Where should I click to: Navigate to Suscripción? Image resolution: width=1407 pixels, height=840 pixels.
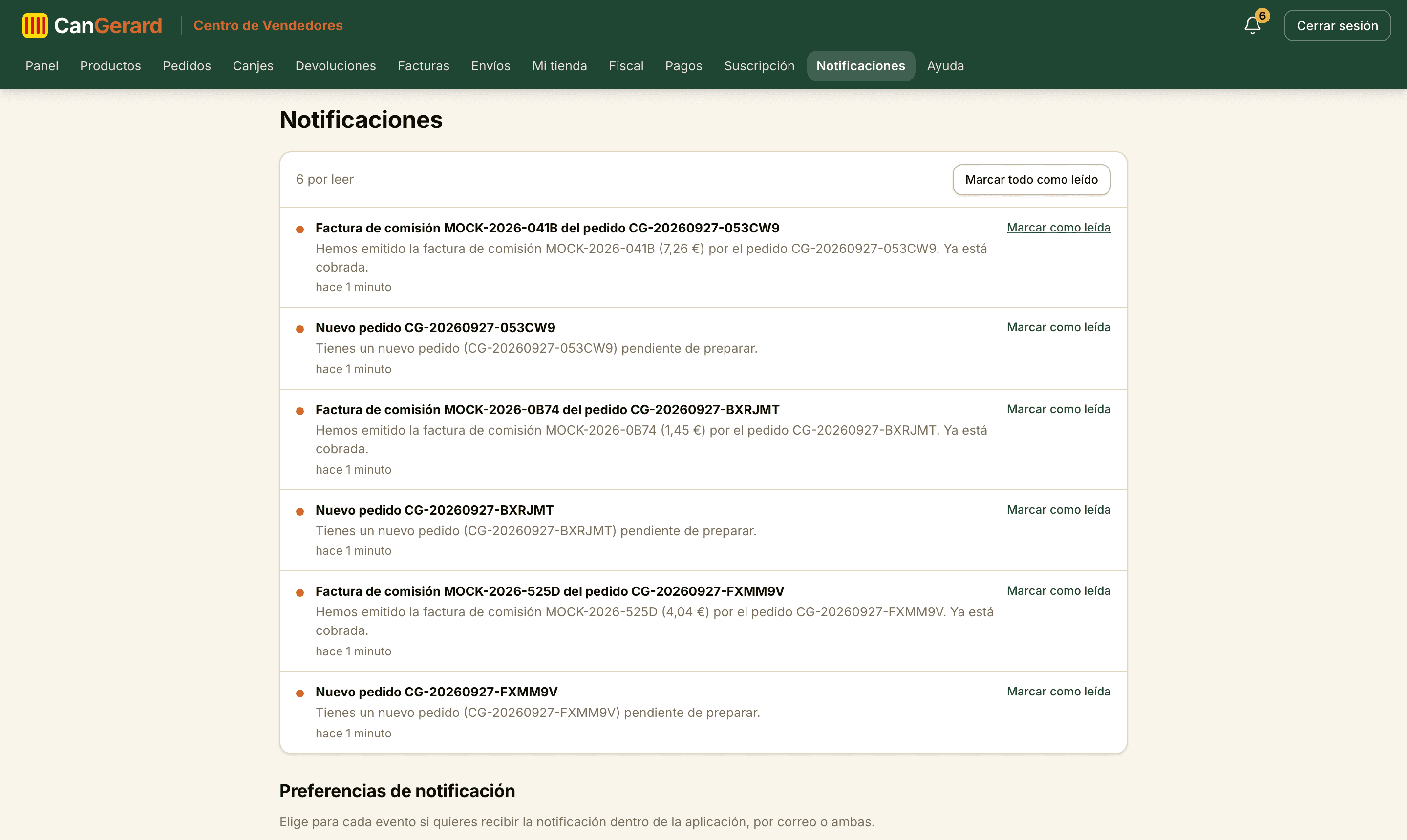click(x=759, y=65)
